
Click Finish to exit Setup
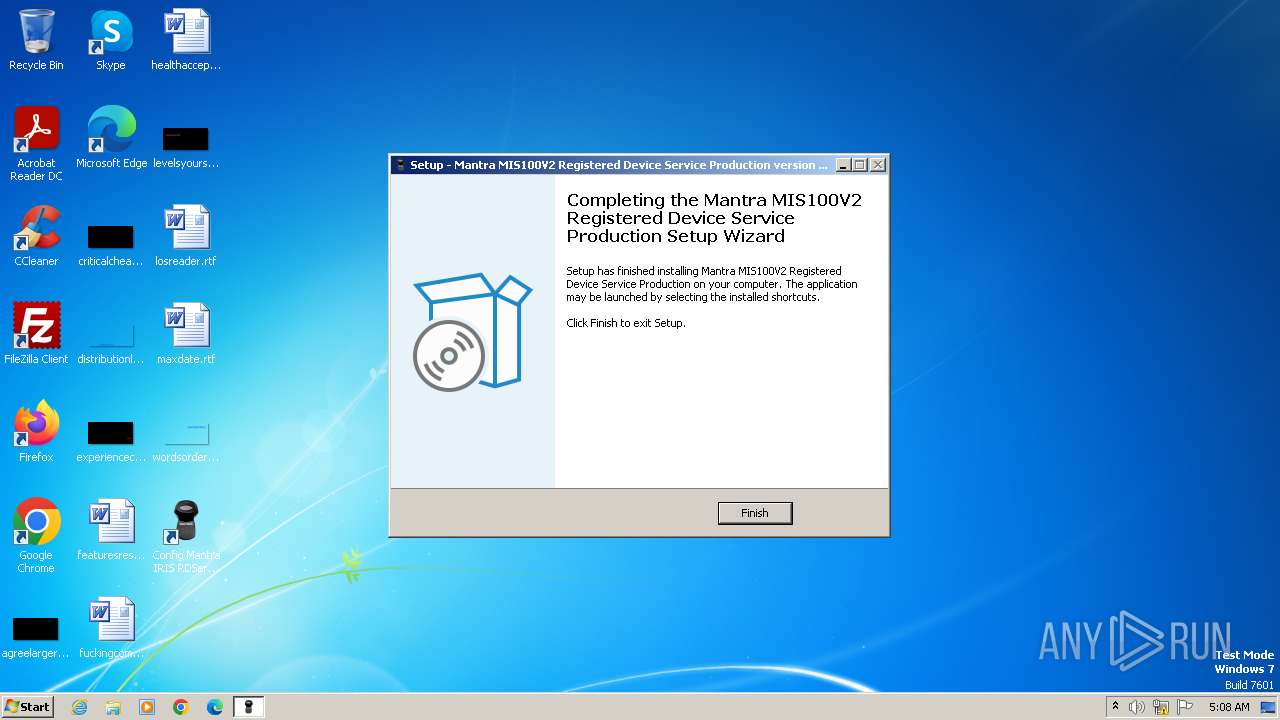755,513
